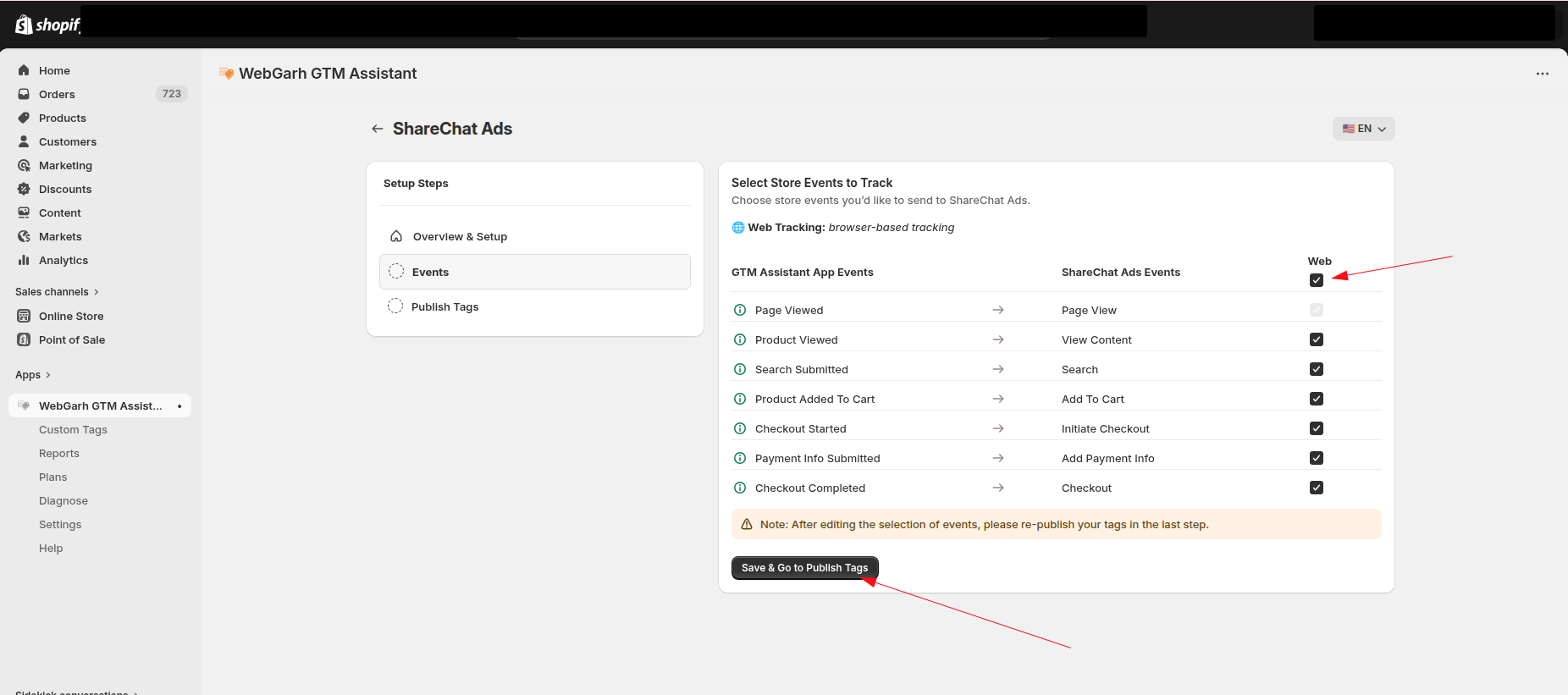Open the Plans sidebar item
Screen dimensions: 1568x695
click(52, 477)
